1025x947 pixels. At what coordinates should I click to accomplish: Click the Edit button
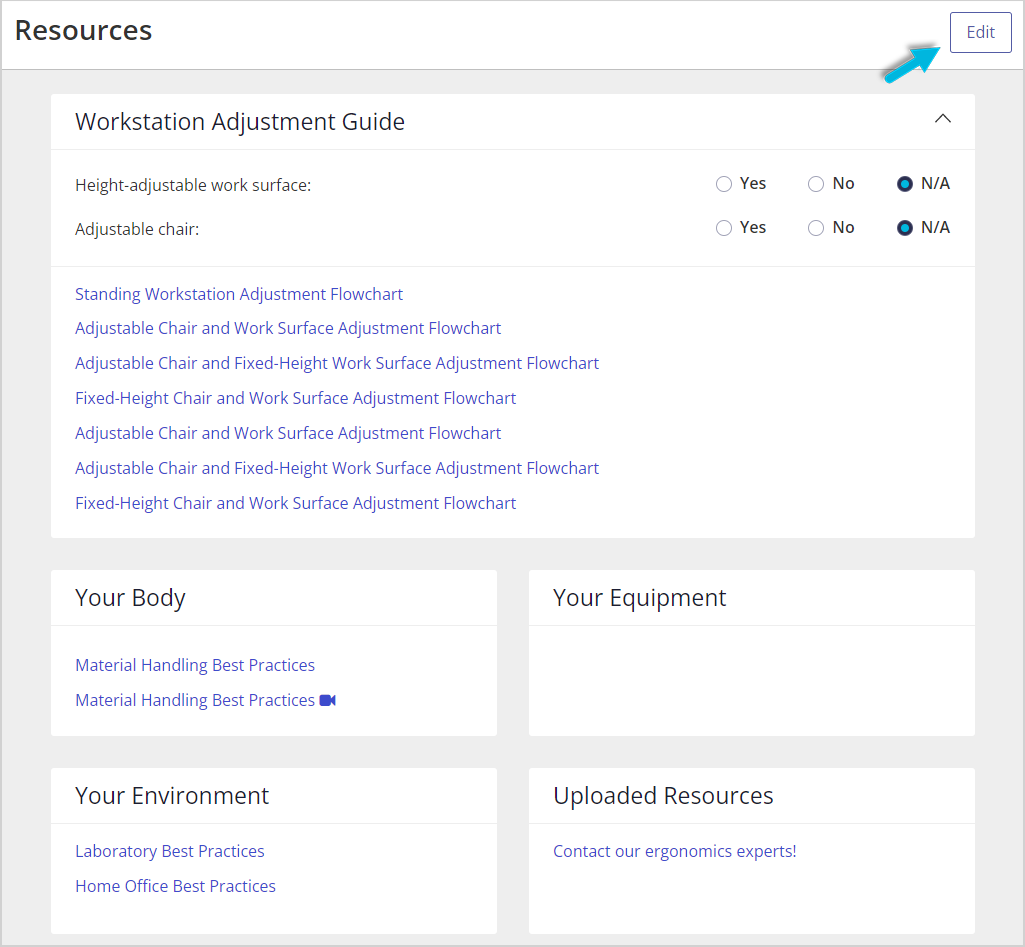point(980,33)
